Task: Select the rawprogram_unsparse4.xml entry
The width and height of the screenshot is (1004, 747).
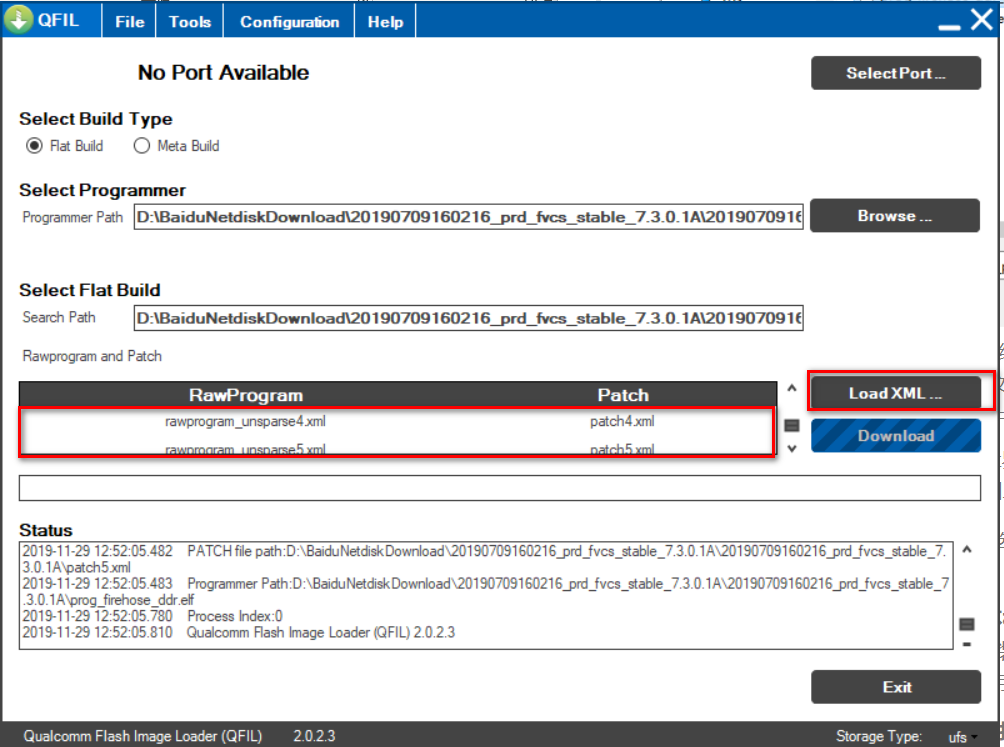Action: coord(245,421)
